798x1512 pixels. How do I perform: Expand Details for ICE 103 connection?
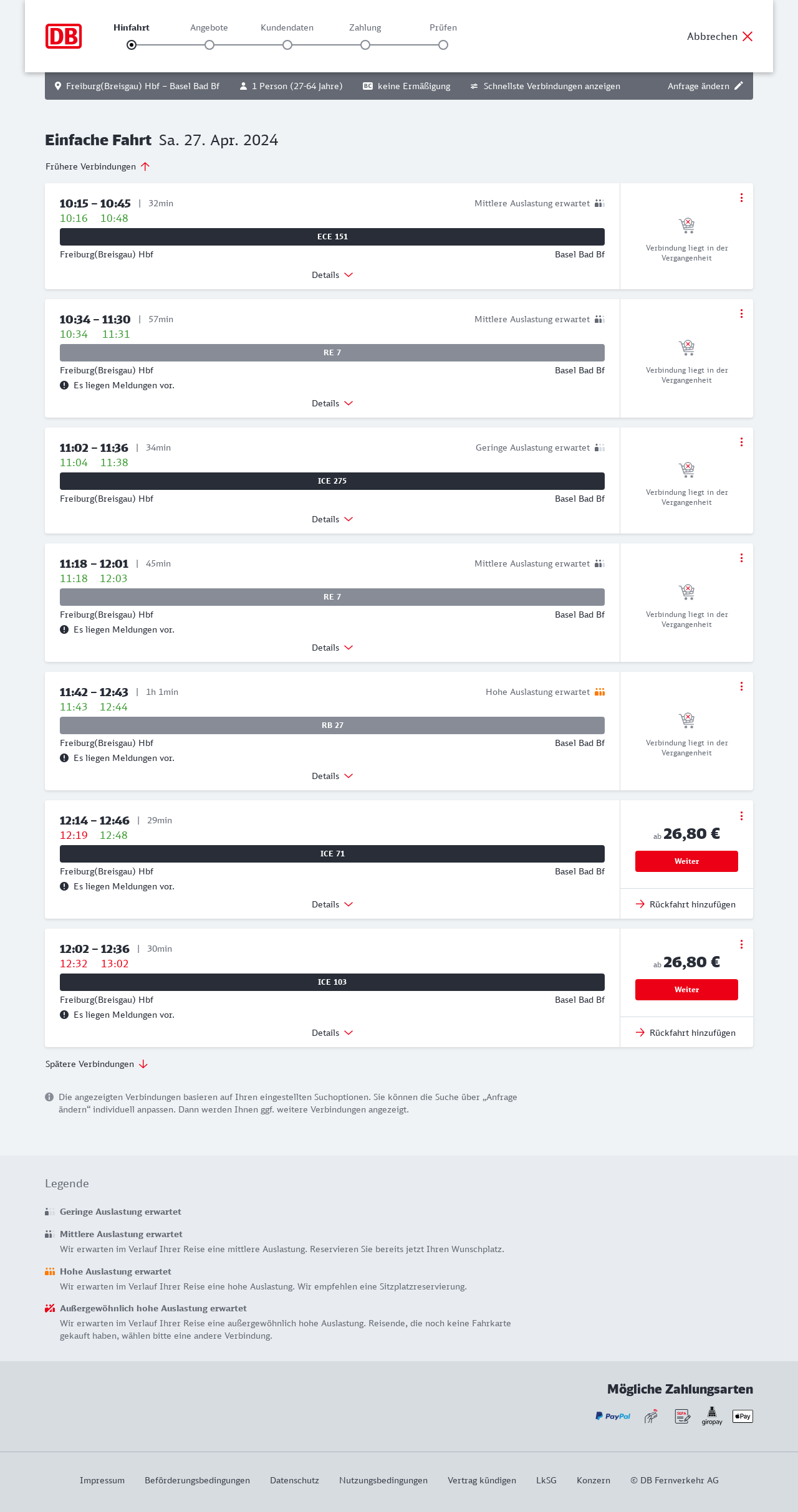332,1033
